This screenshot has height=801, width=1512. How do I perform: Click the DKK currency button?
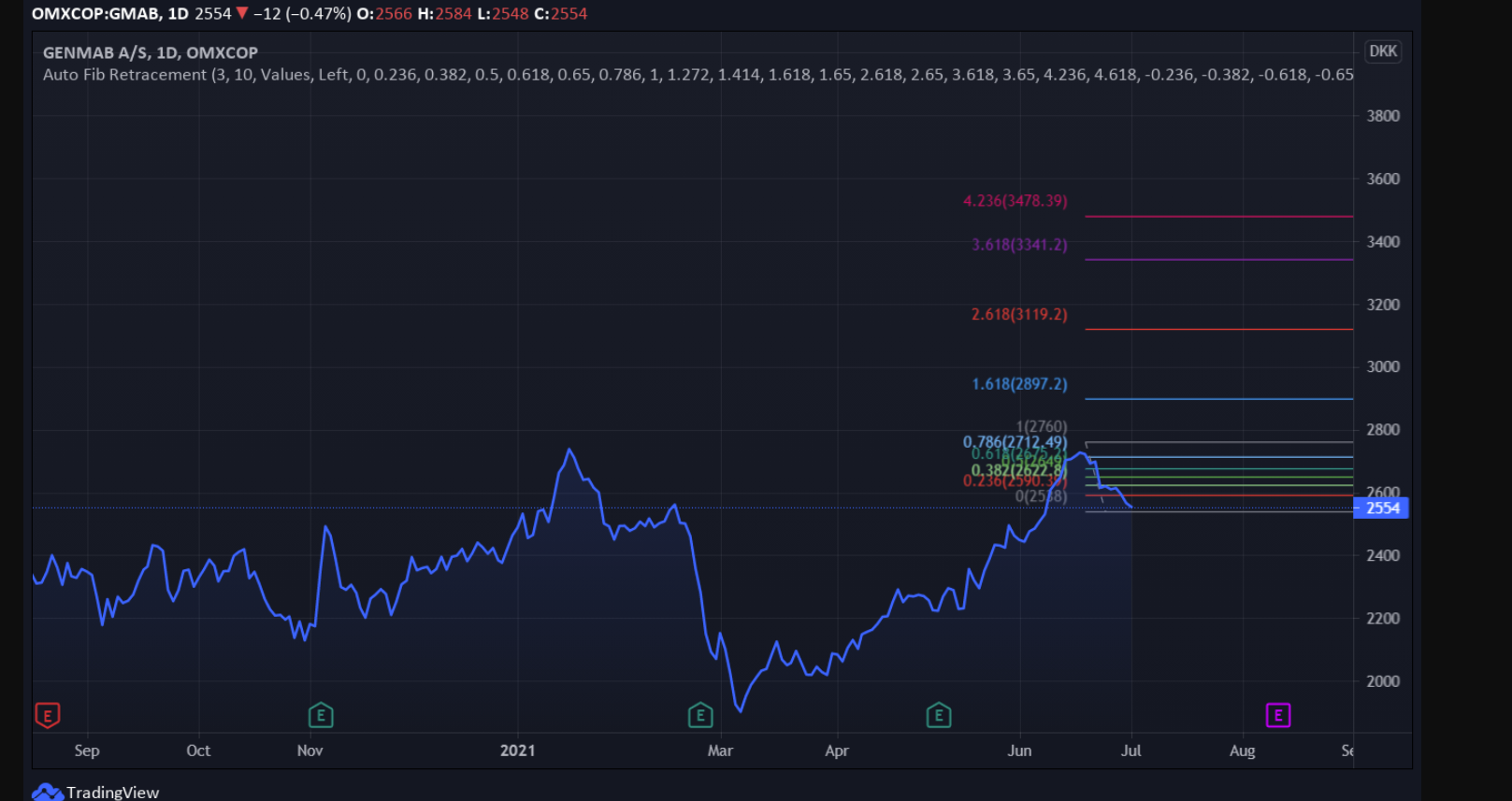click(1383, 51)
